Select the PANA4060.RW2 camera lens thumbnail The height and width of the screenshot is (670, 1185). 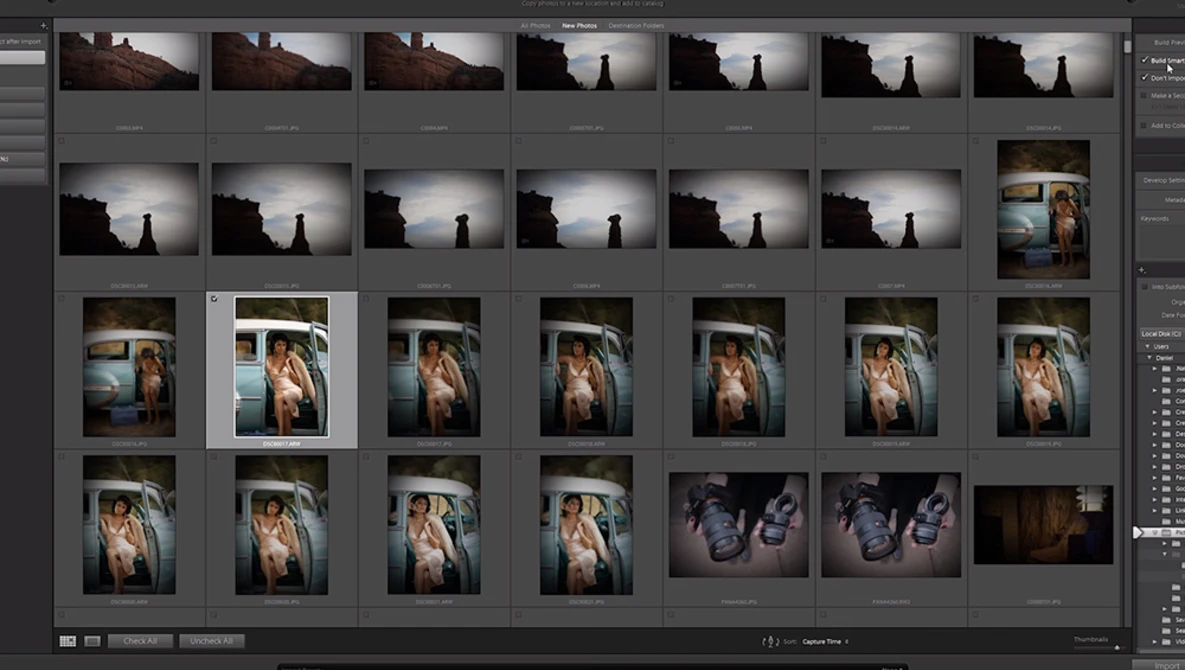(x=891, y=525)
